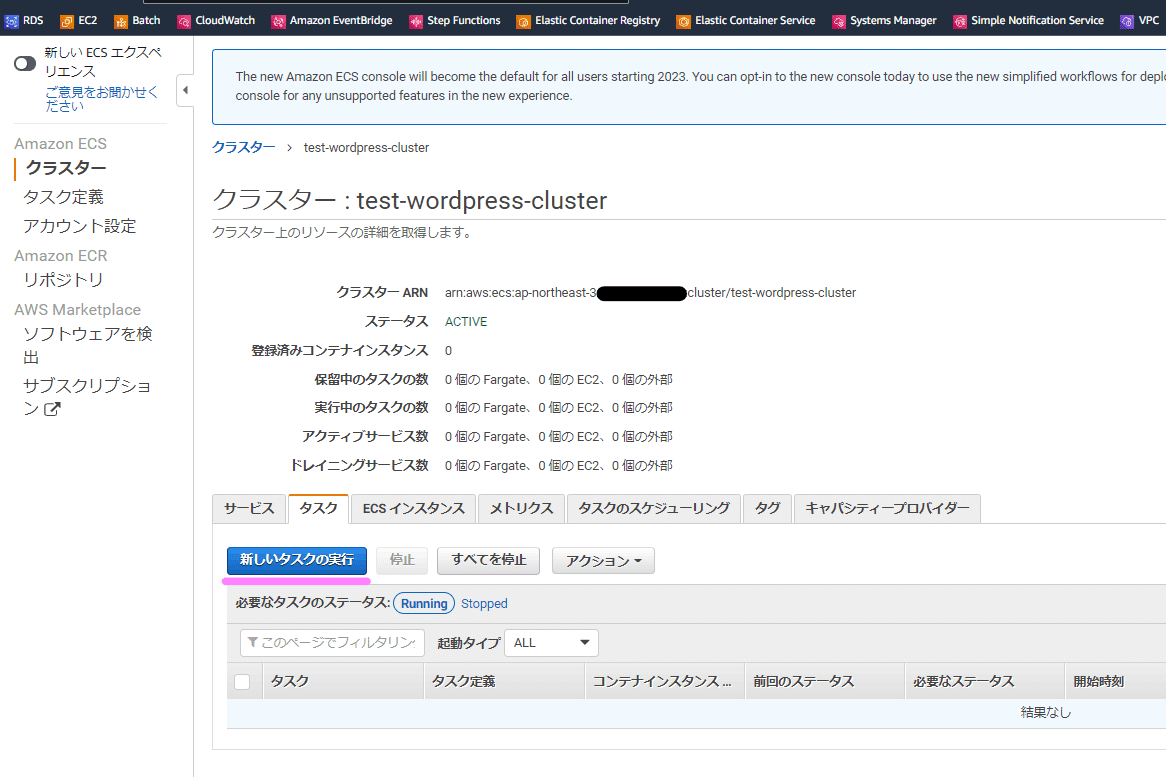
Task: Toggle the 新しい ECS エクスペリエンス switch
Action: pyautogui.click(x=25, y=63)
